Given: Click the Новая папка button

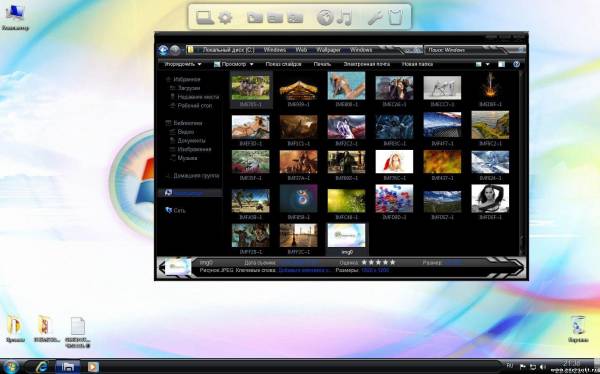Looking at the screenshot, I should [x=417, y=64].
